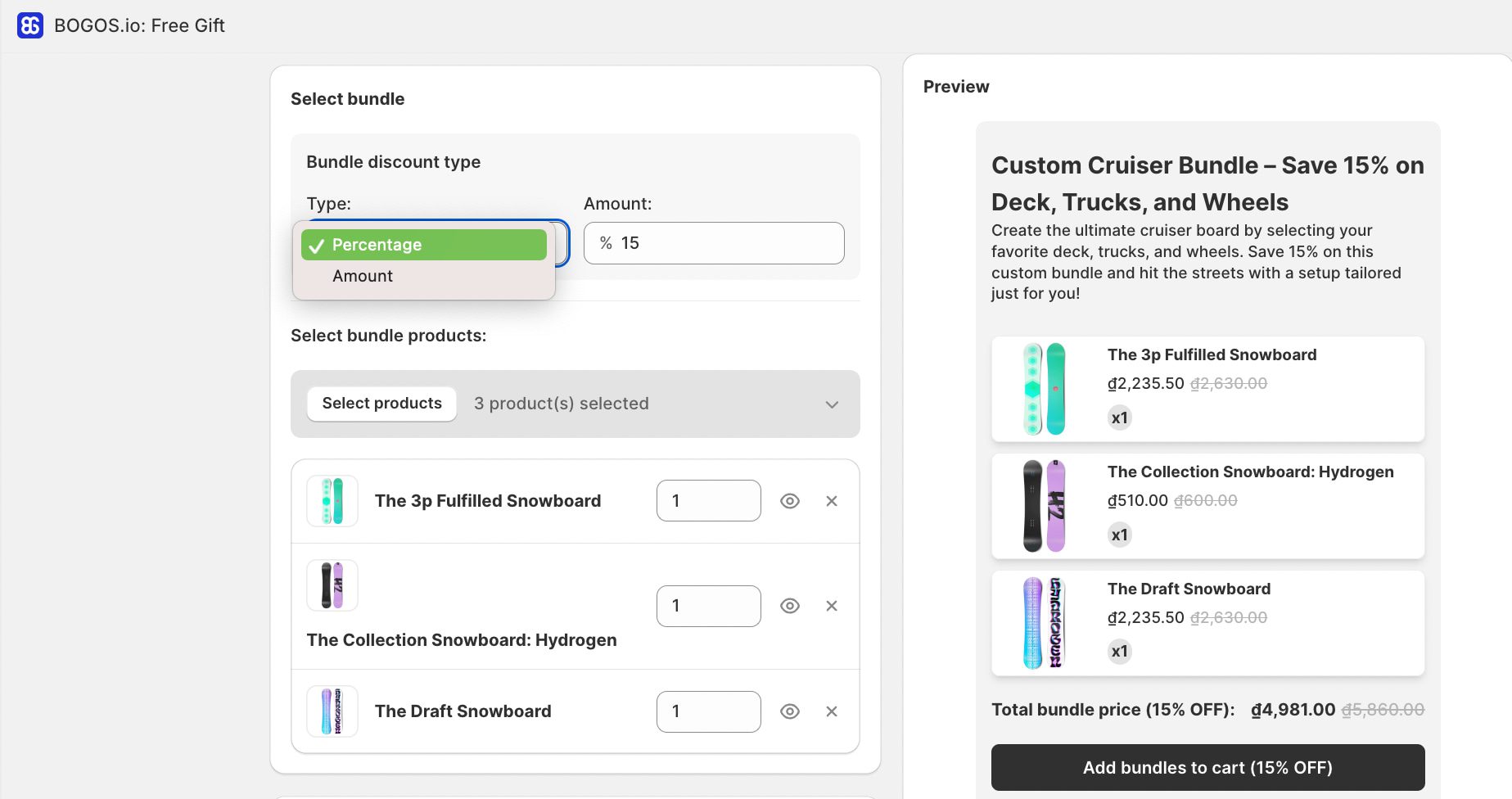The height and width of the screenshot is (799, 1512).
Task: Edit quantity for The Collection Snowboard: Hydrogen
Action: [708, 606]
